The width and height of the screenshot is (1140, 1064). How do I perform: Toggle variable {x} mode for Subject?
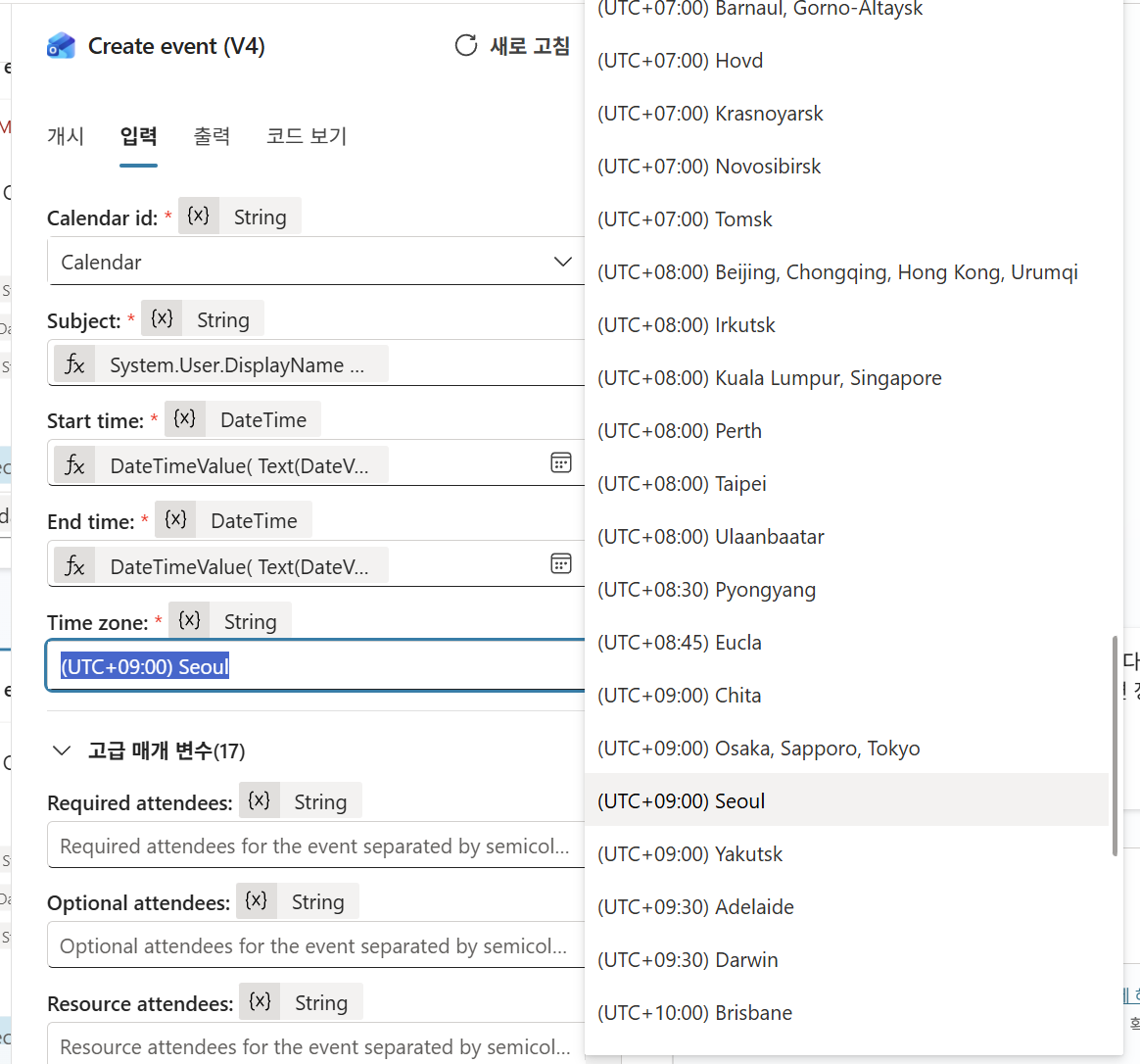162,318
